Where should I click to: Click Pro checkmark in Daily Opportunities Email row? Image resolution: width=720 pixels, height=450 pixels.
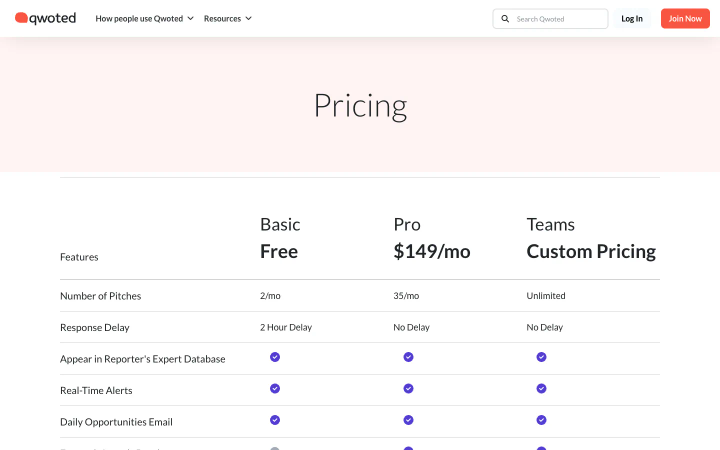[x=408, y=420]
